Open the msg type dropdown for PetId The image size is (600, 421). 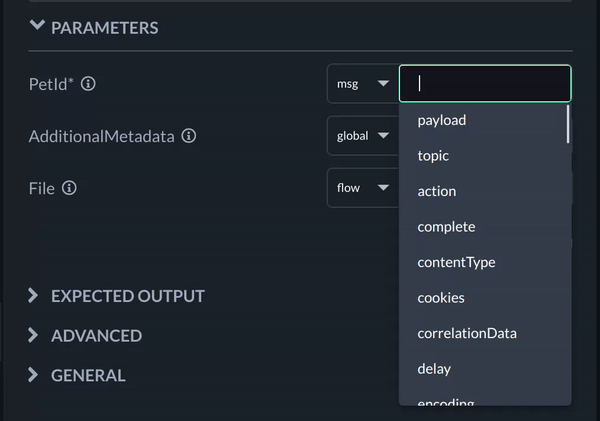[x=362, y=84]
